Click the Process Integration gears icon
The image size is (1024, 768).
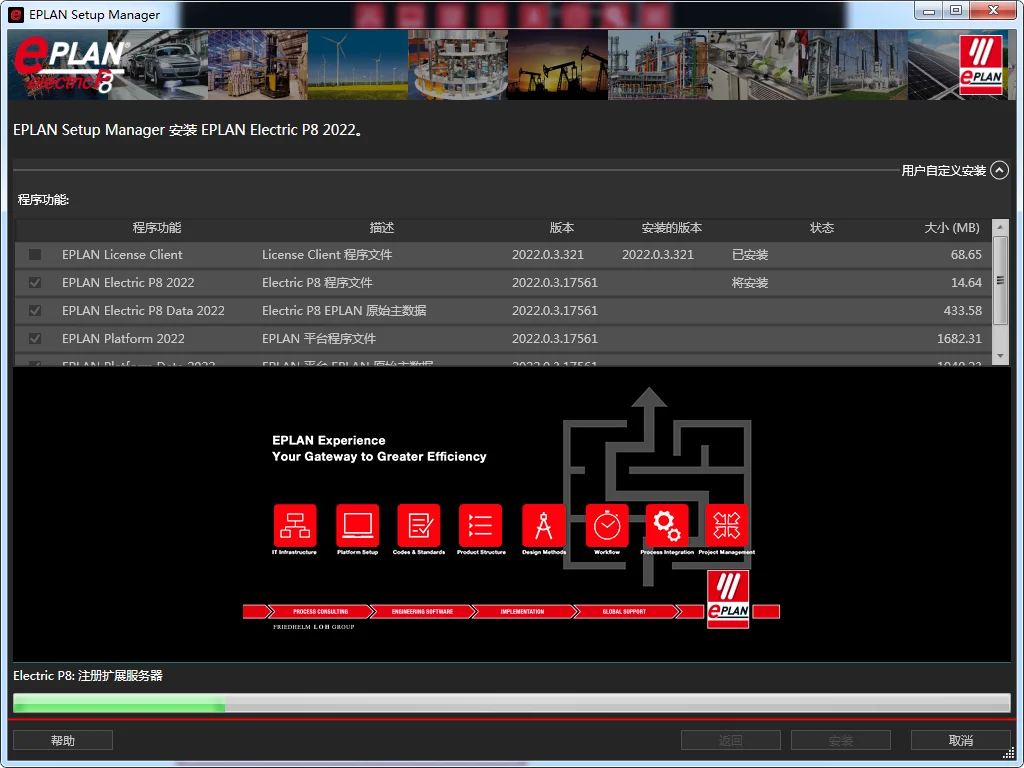tap(667, 525)
